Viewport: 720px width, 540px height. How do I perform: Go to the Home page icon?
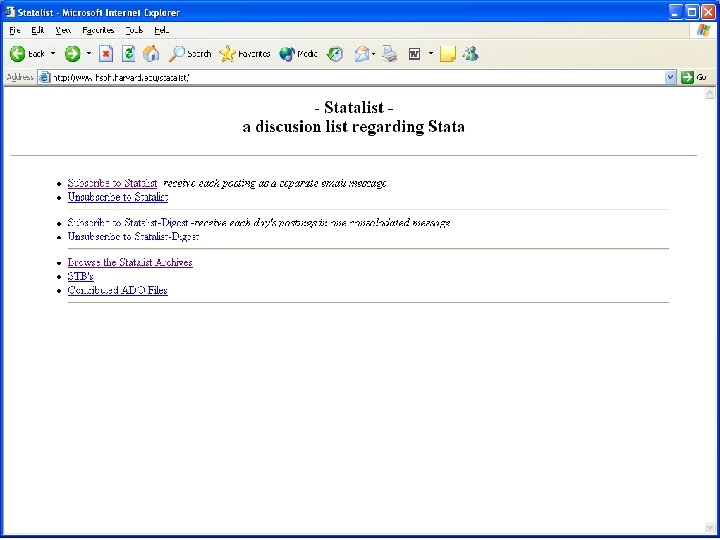coord(151,54)
